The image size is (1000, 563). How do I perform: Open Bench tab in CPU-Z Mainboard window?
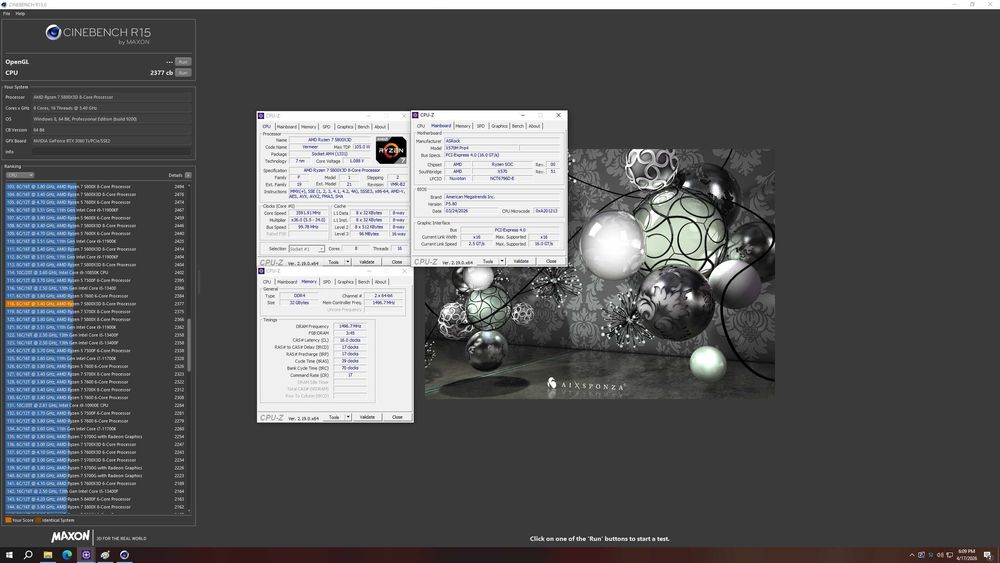pyautogui.click(x=518, y=126)
